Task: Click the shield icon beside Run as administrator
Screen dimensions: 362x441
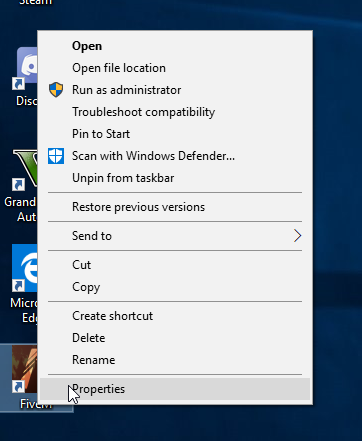Action: click(56, 90)
